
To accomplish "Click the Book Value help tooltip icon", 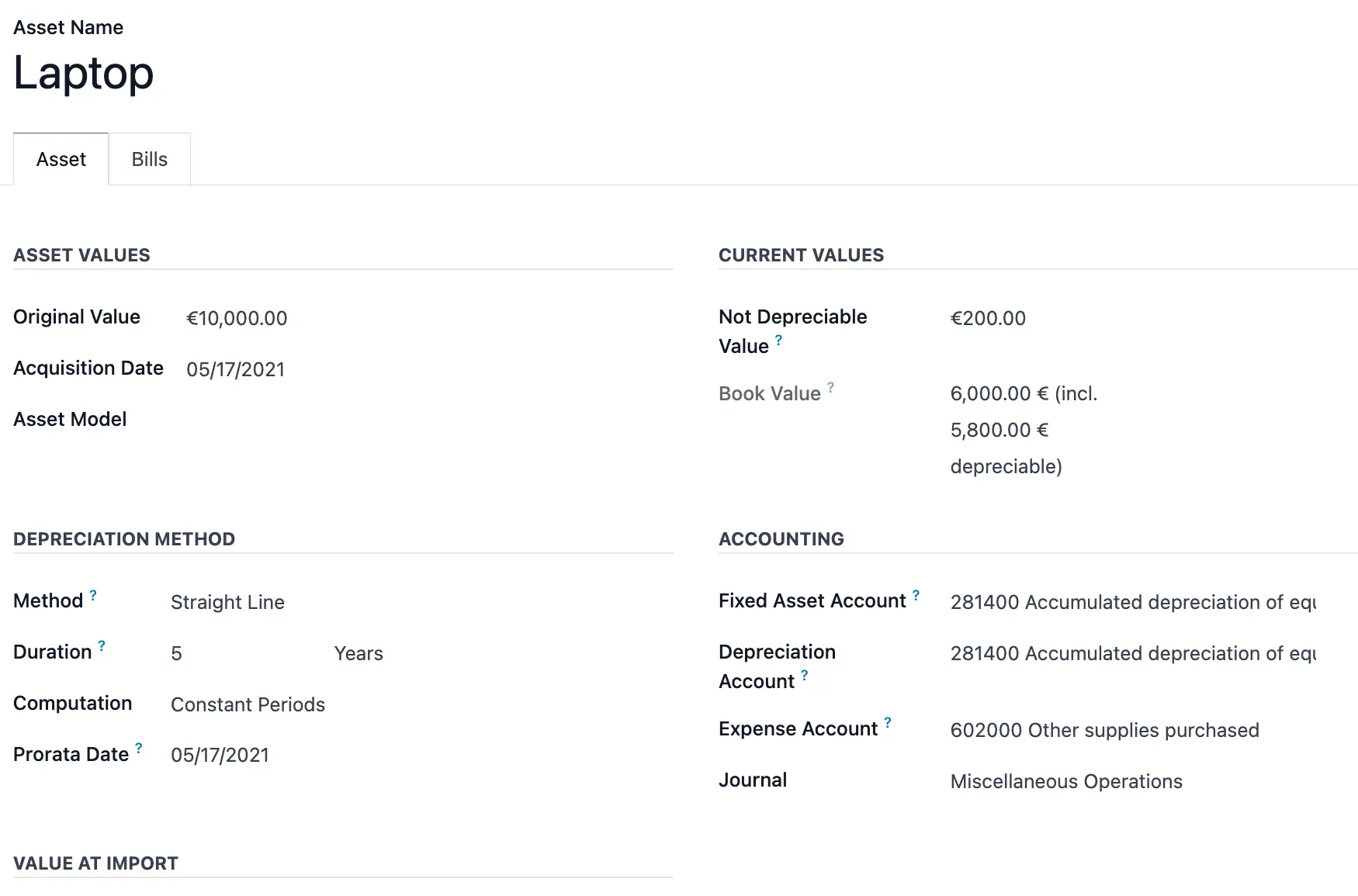I will tap(830, 386).
